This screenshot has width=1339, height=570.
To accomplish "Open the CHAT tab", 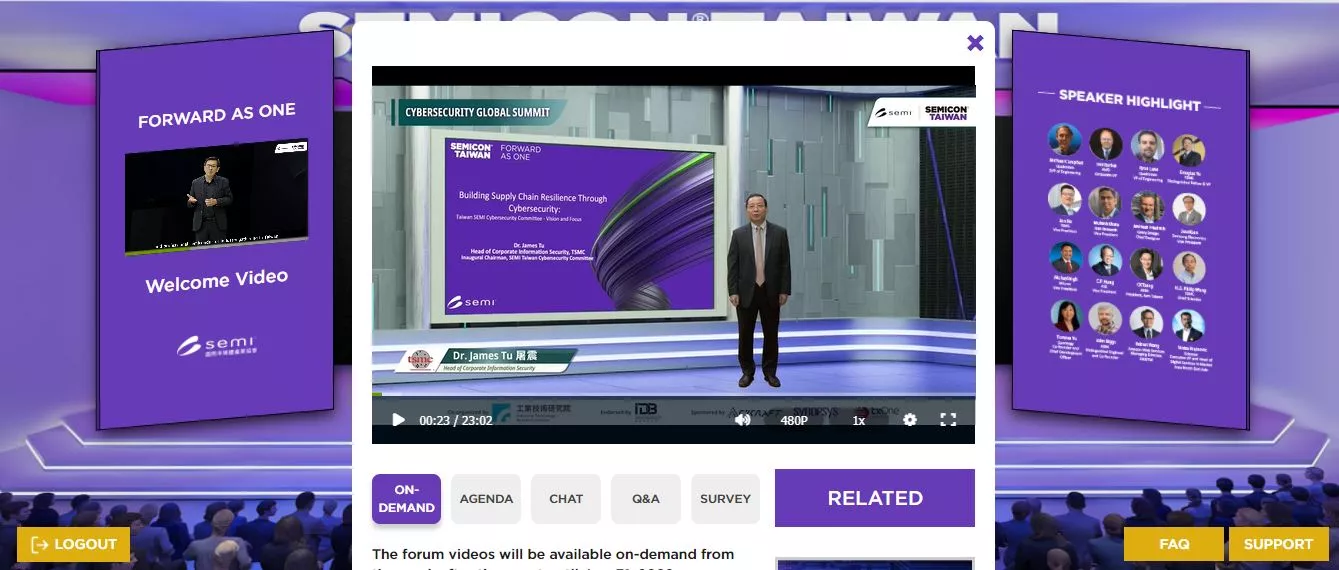I will coord(566,499).
